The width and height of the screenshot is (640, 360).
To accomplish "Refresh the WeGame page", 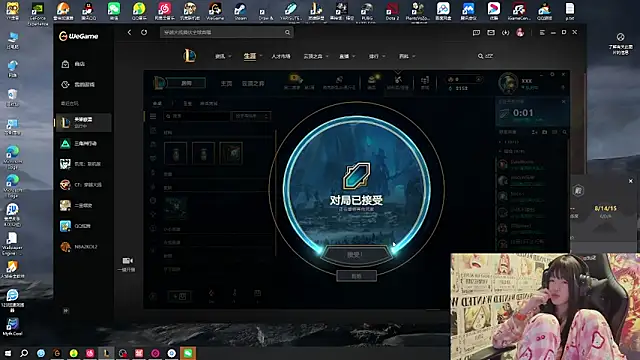I will (x=144, y=32).
